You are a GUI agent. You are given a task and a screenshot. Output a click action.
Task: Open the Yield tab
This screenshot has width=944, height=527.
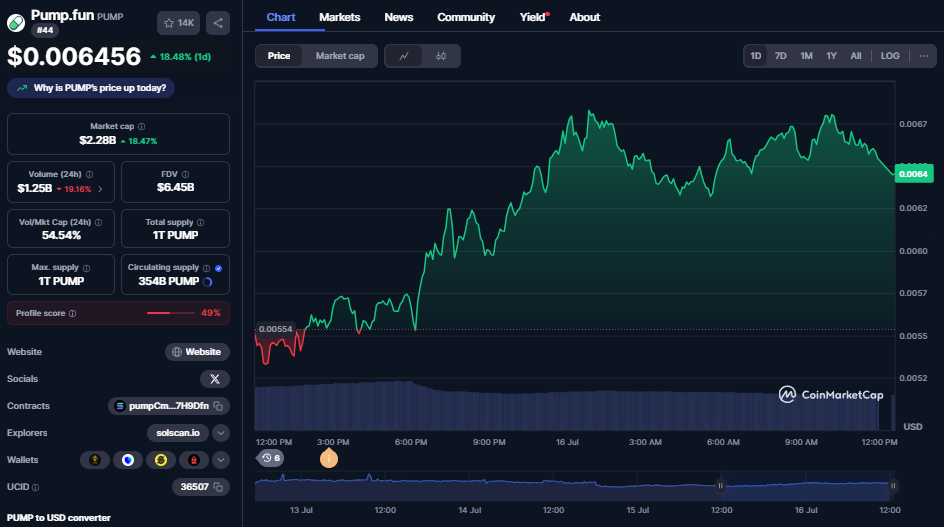(x=533, y=17)
